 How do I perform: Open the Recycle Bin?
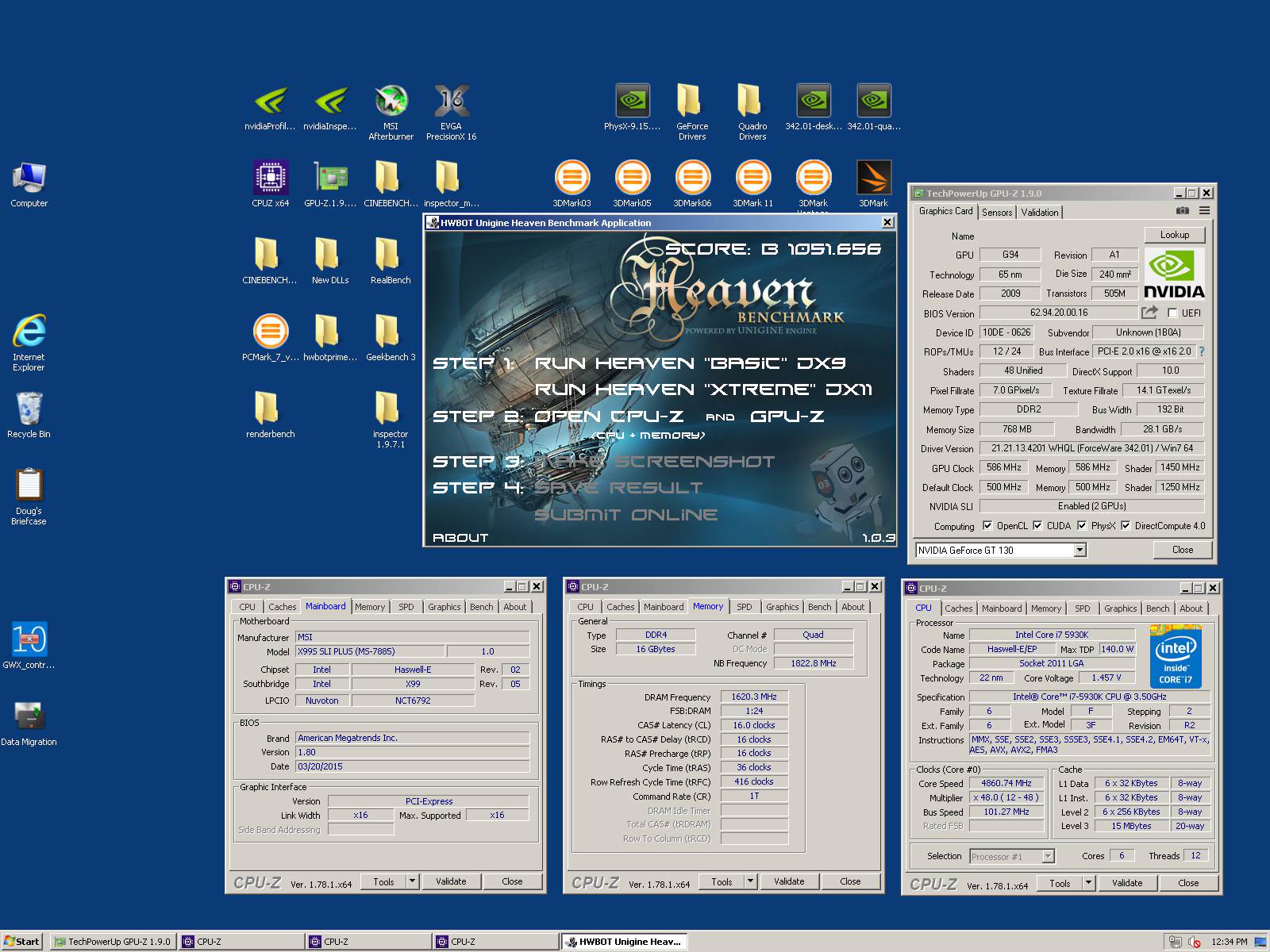pos(29,415)
